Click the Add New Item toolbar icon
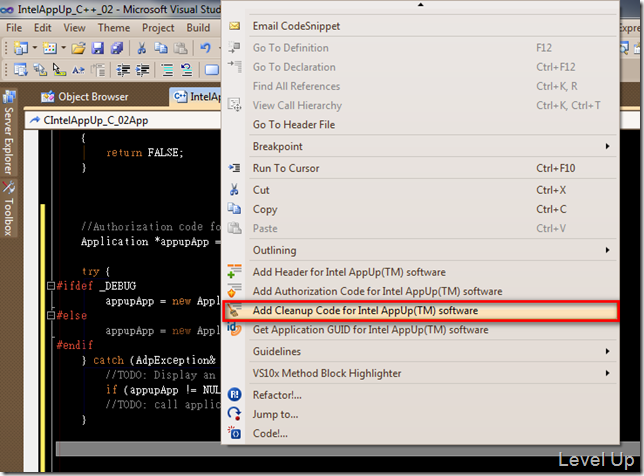Screen dimensions: 644x476 tap(50, 48)
